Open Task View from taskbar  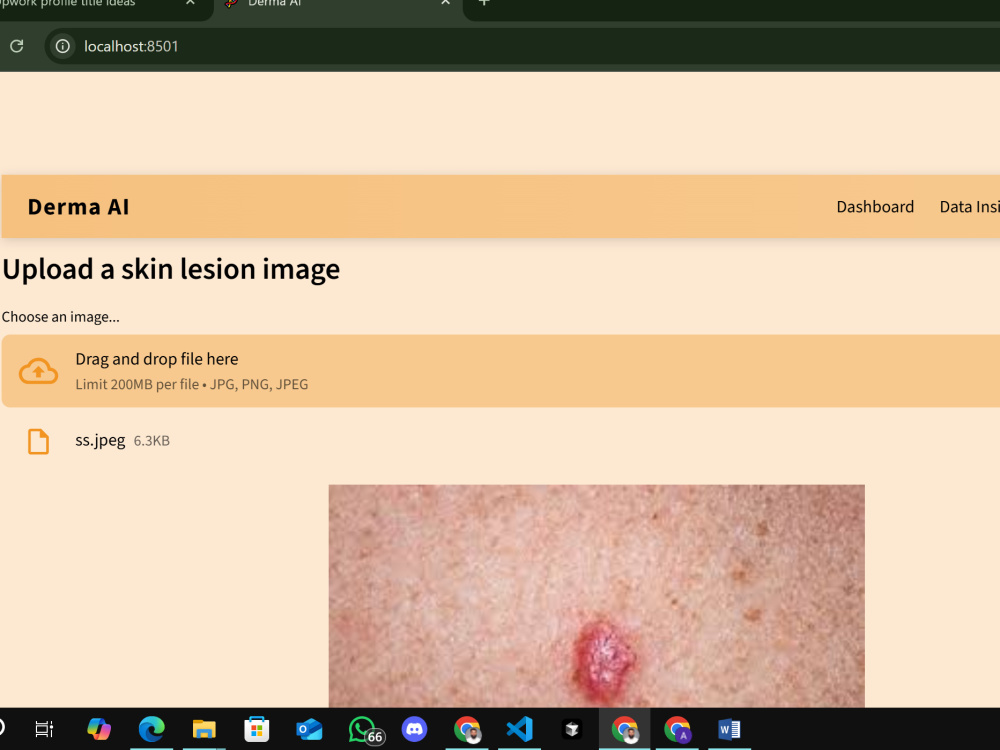coord(44,729)
